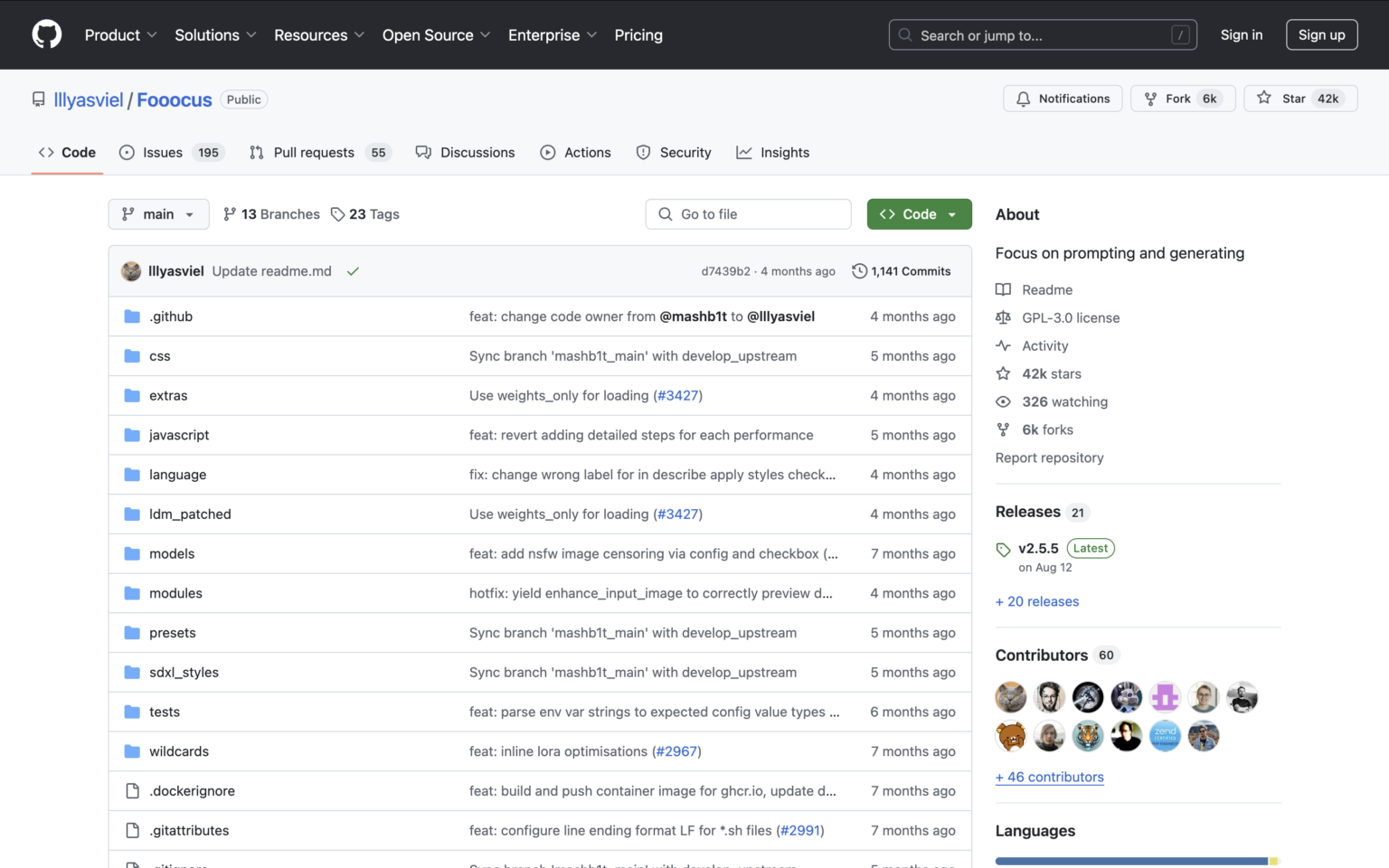Expand the Product navigation menu
This screenshot has width=1389, height=868.
[120, 35]
